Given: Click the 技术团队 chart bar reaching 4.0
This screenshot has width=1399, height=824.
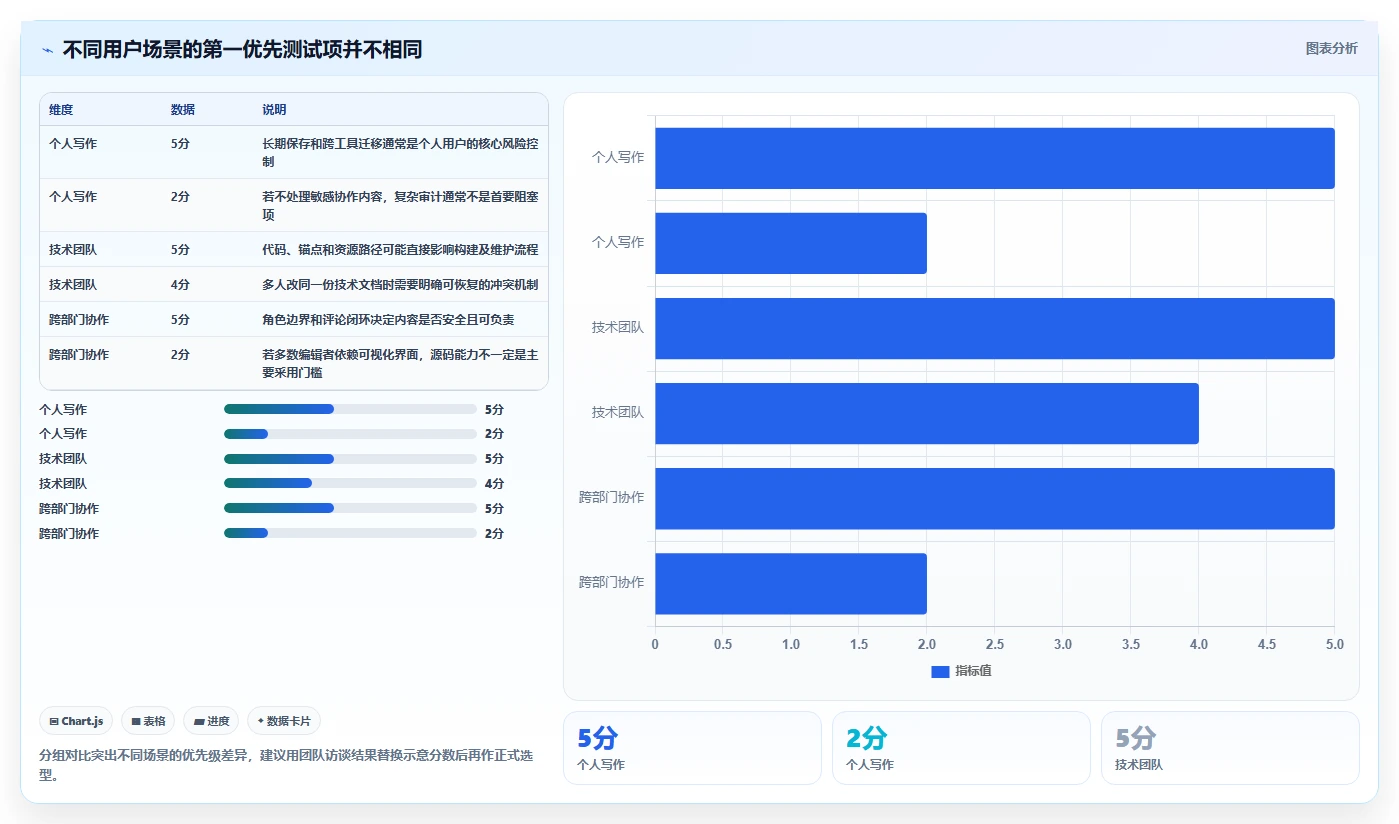Looking at the screenshot, I should point(927,413).
